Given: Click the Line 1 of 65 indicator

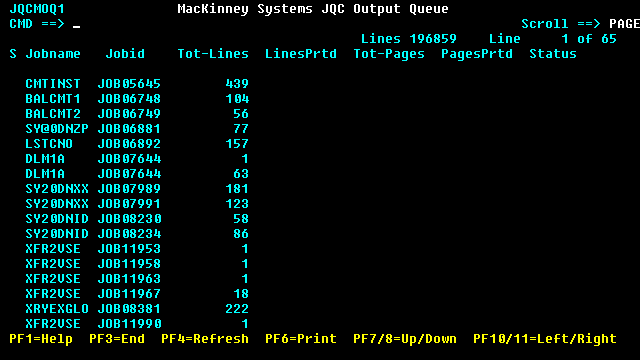Looking at the screenshot, I should [553, 39].
